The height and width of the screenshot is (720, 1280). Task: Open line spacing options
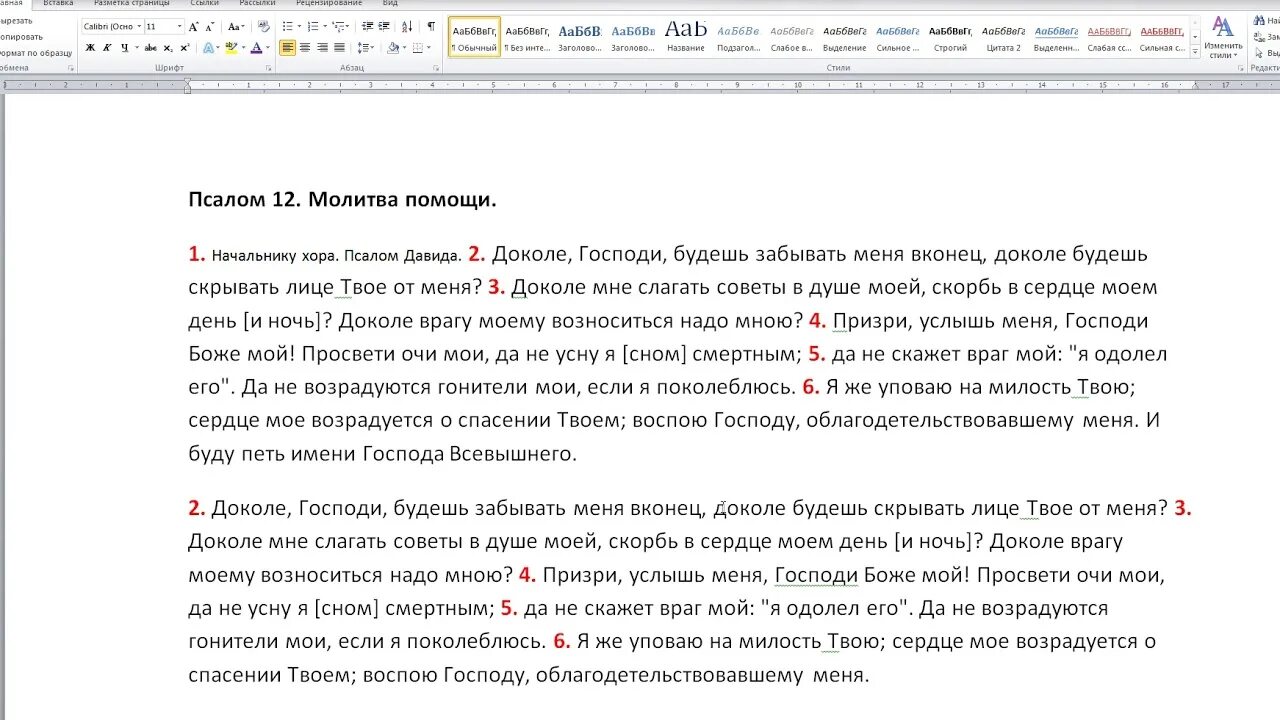[365, 47]
